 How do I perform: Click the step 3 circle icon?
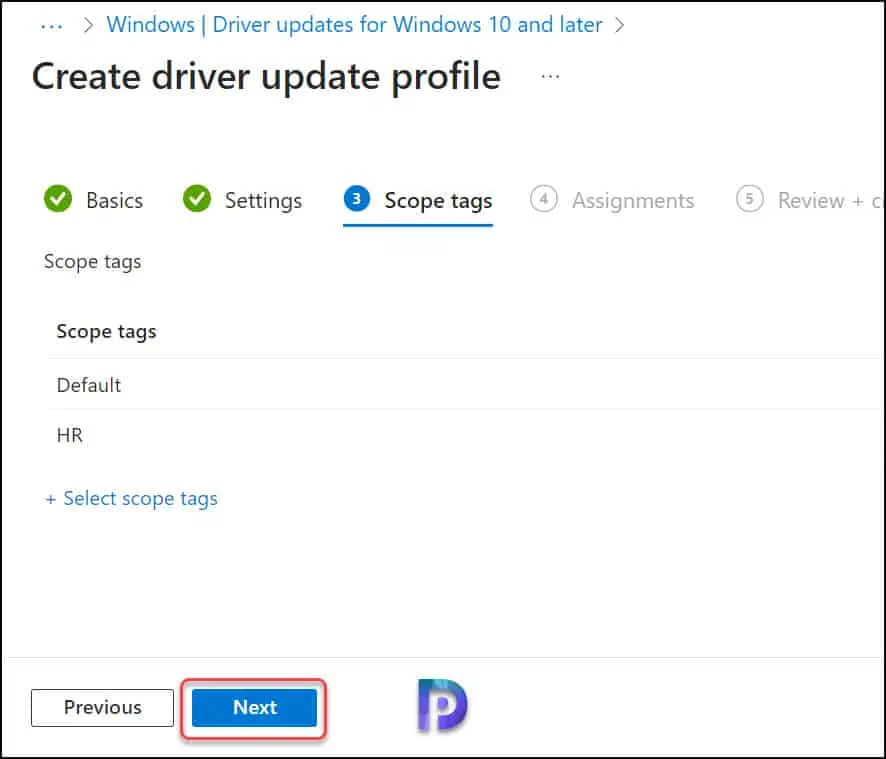coord(357,198)
